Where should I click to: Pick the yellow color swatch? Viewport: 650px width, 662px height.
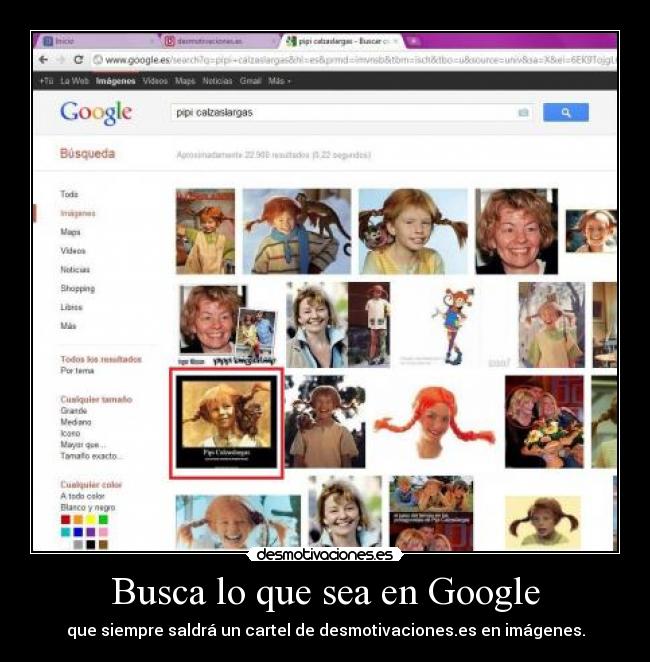pyautogui.click(x=91, y=519)
